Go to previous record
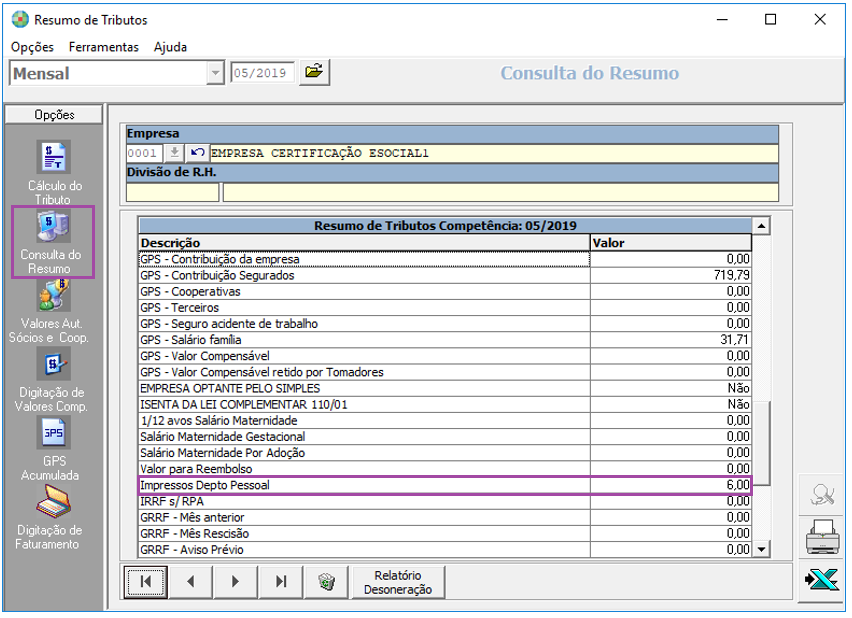 (x=191, y=582)
